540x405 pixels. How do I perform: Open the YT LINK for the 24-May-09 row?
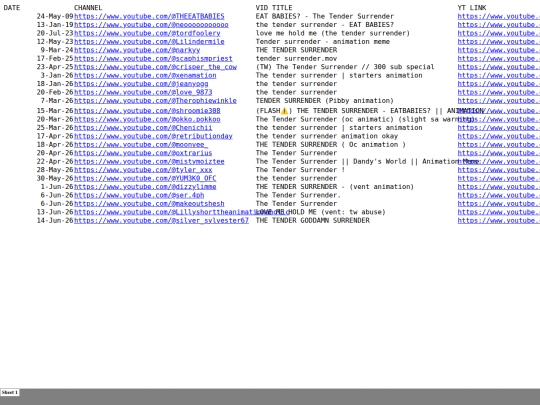[499, 16]
